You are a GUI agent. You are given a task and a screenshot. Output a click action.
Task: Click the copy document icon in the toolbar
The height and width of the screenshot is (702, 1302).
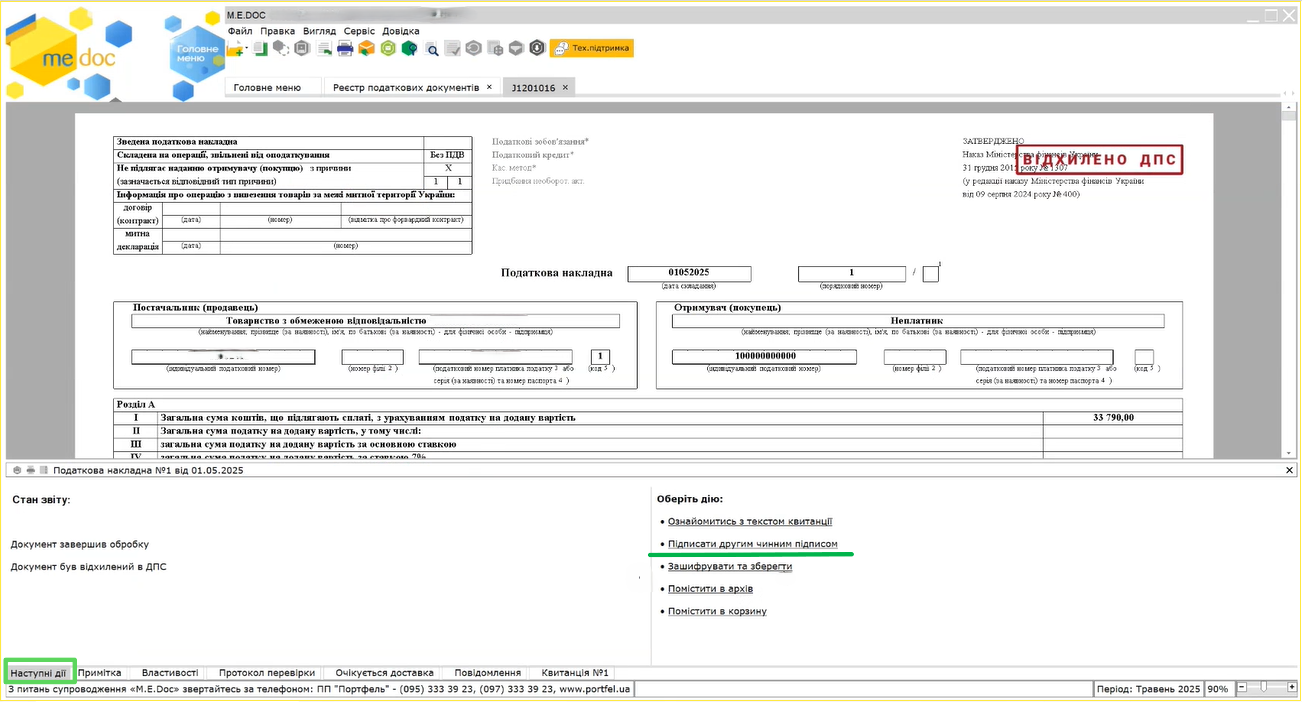point(260,48)
